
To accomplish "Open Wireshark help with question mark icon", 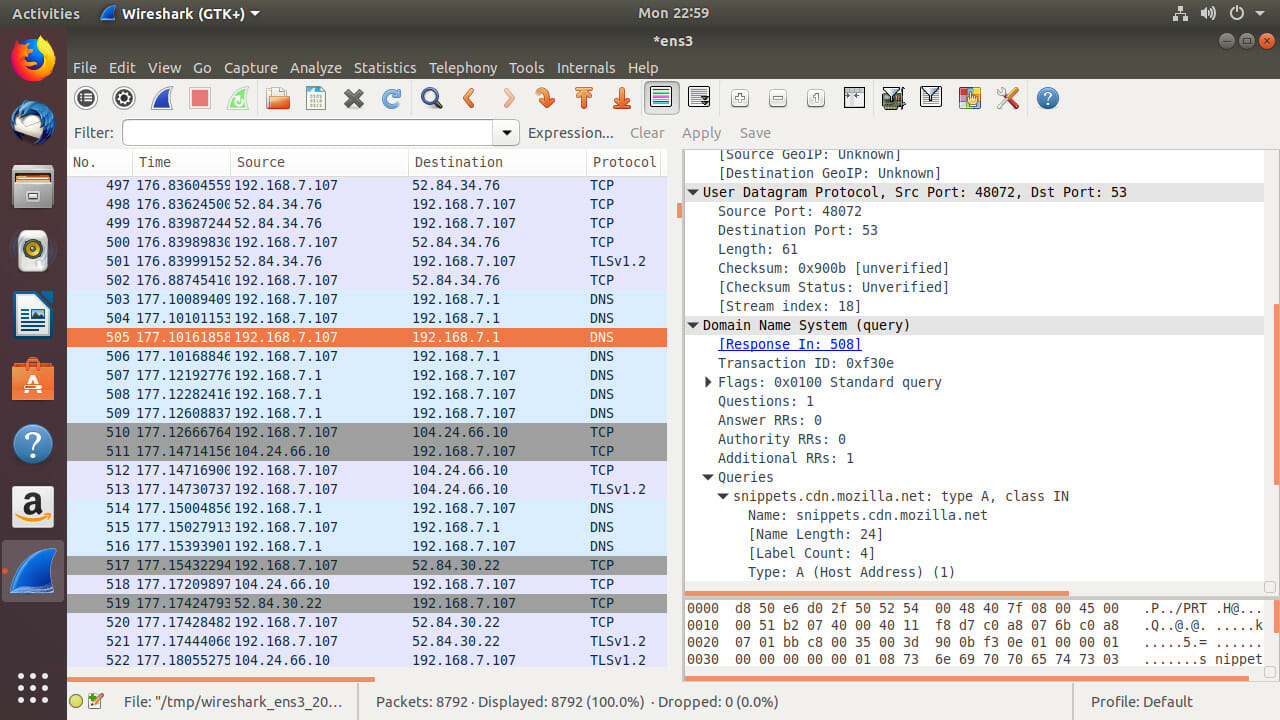I will pos(1047,98).
